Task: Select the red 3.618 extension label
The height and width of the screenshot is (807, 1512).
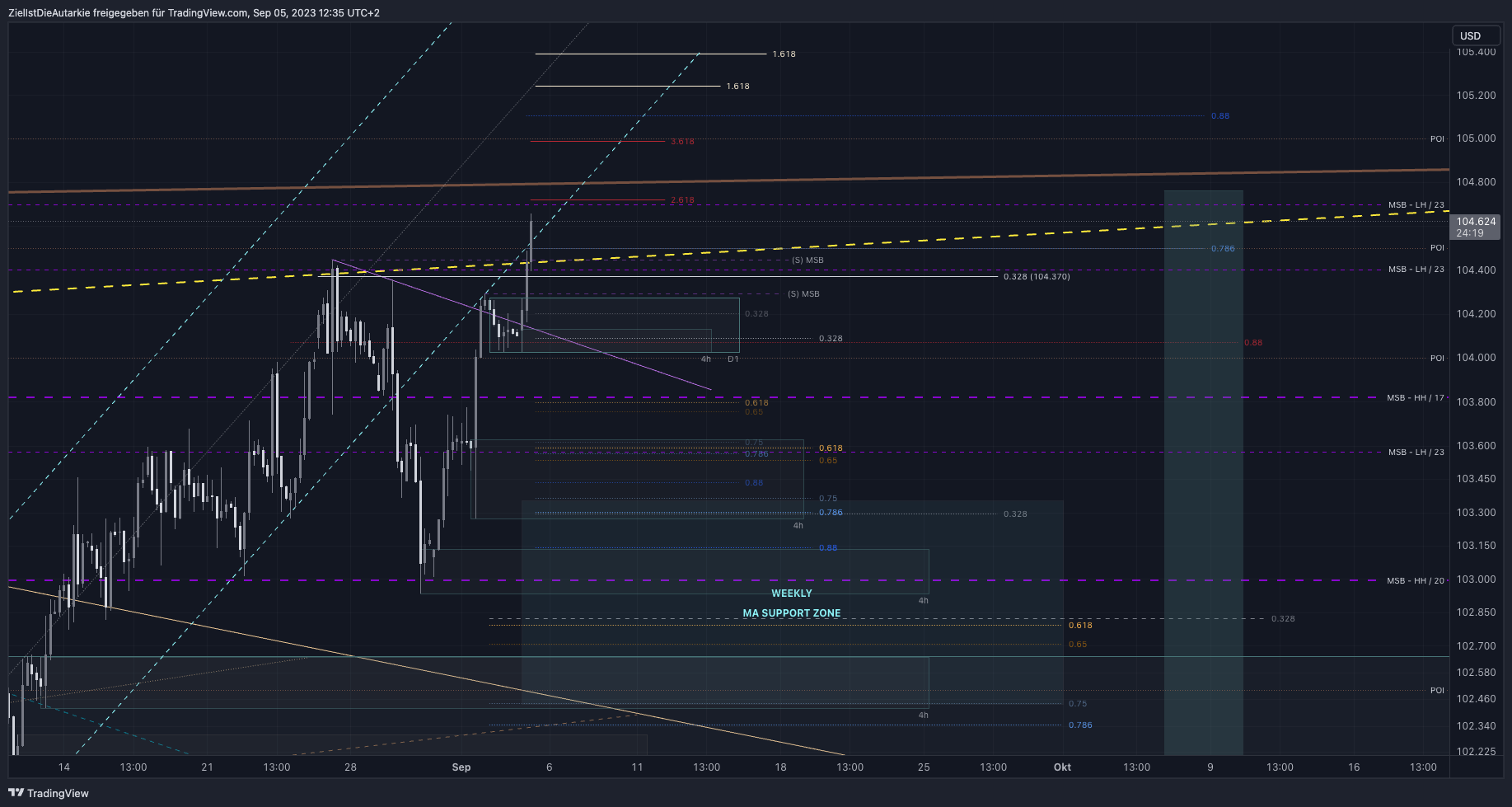Action: 682,142
